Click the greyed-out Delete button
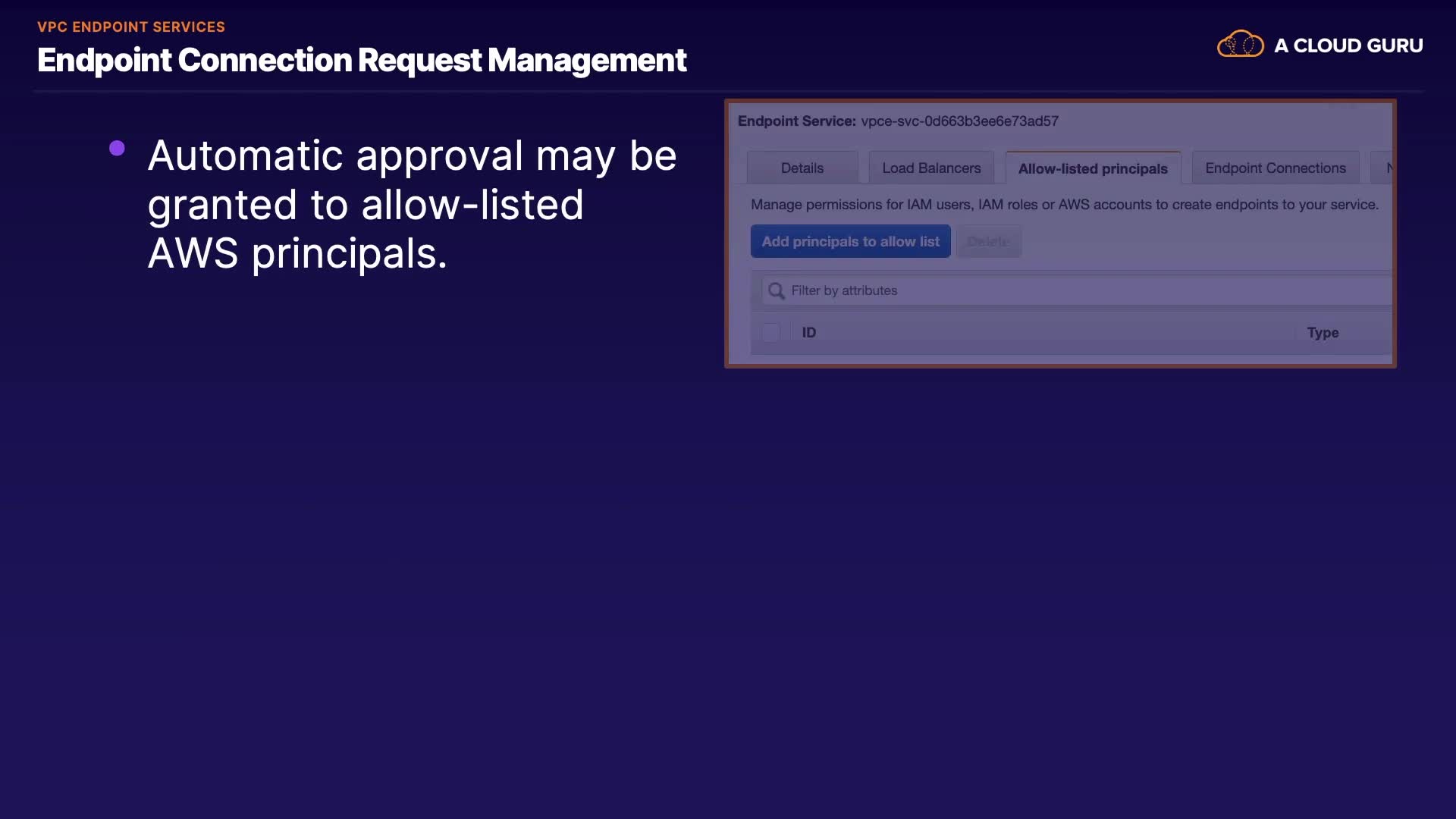The width and height of the screenshot is (1456, 819). coord(988,242)
